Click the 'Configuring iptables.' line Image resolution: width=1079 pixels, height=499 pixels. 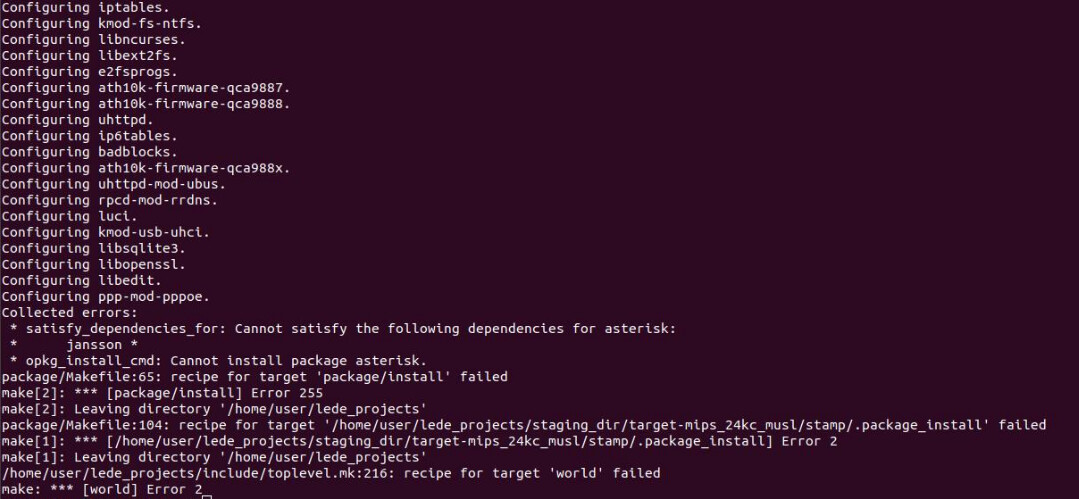coord(85,7)
